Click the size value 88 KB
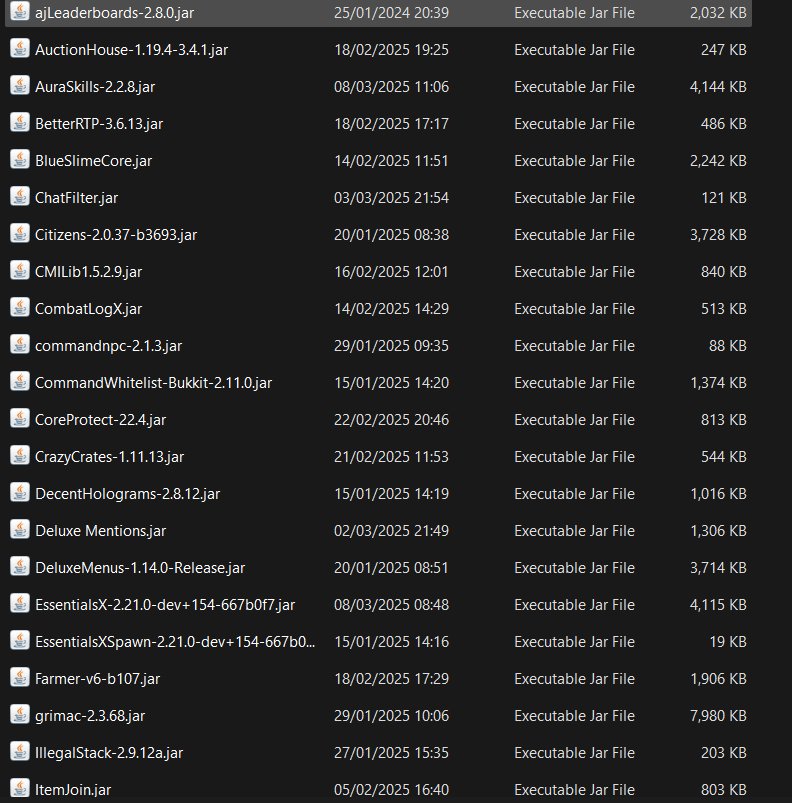 728,346
